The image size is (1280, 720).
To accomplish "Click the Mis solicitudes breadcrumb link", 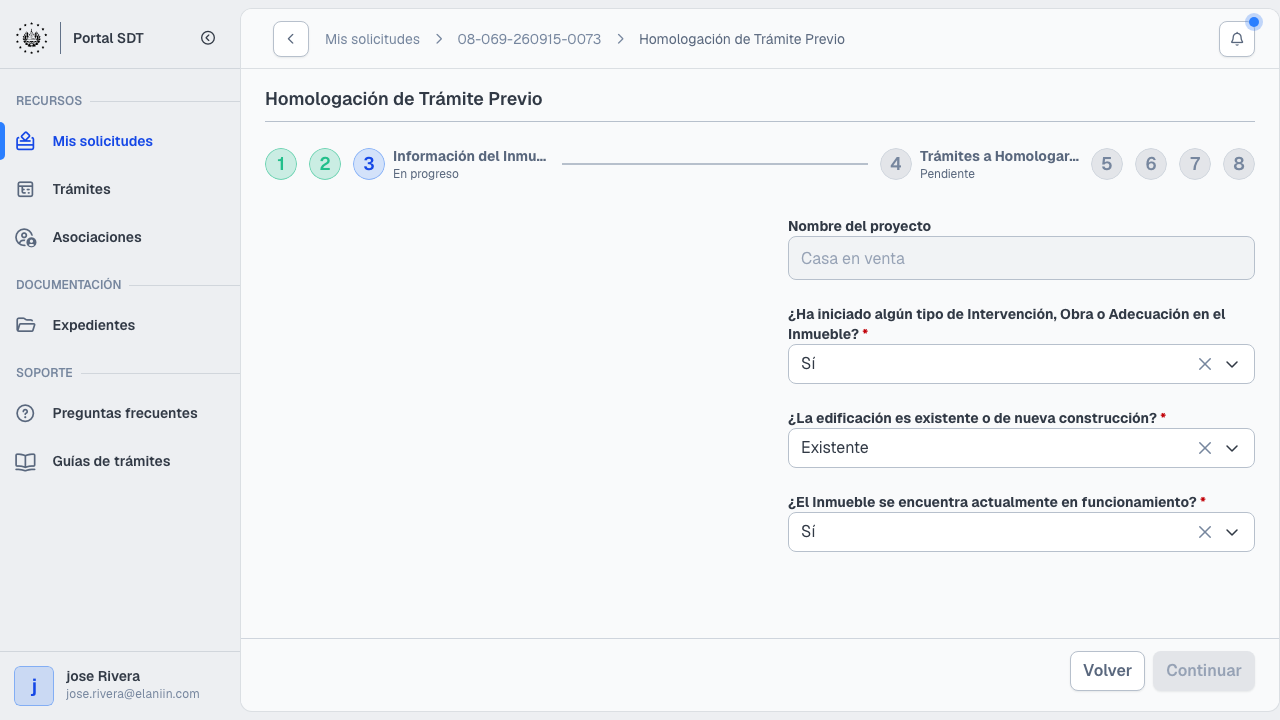I will click(x=372, y=39).
